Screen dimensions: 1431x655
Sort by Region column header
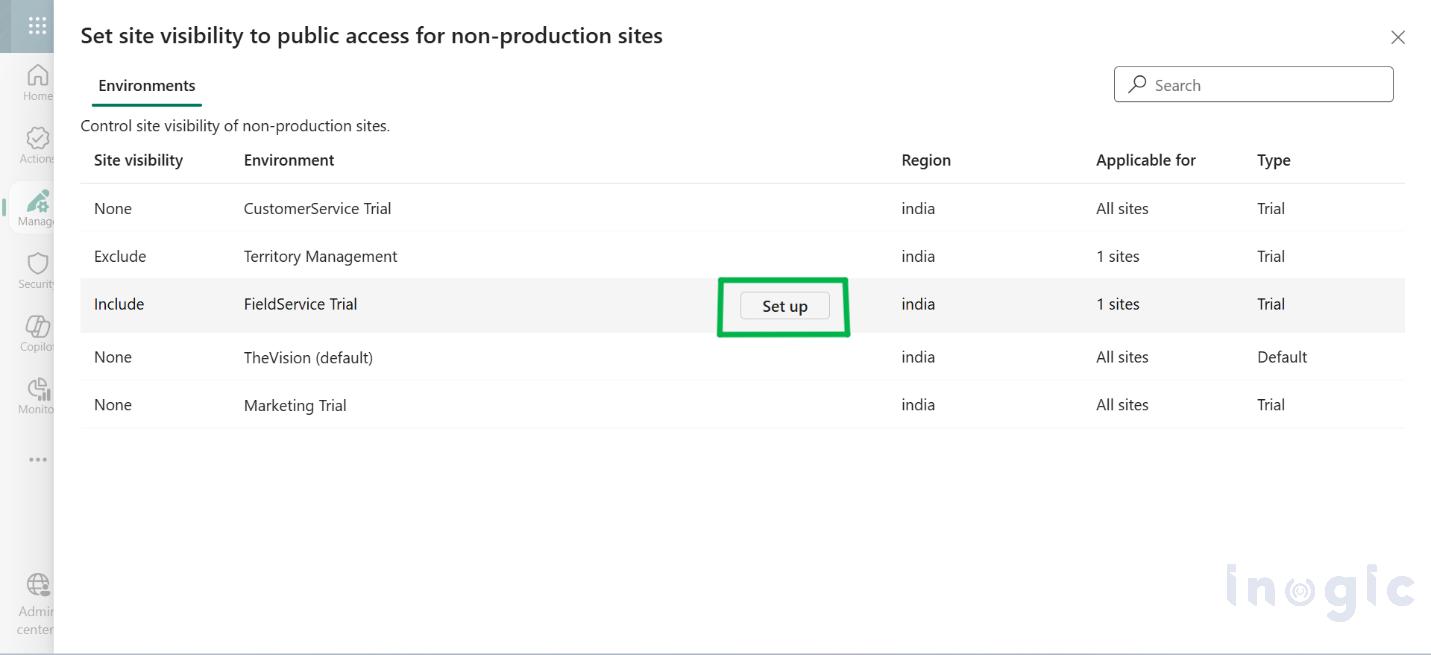[926, 160]
